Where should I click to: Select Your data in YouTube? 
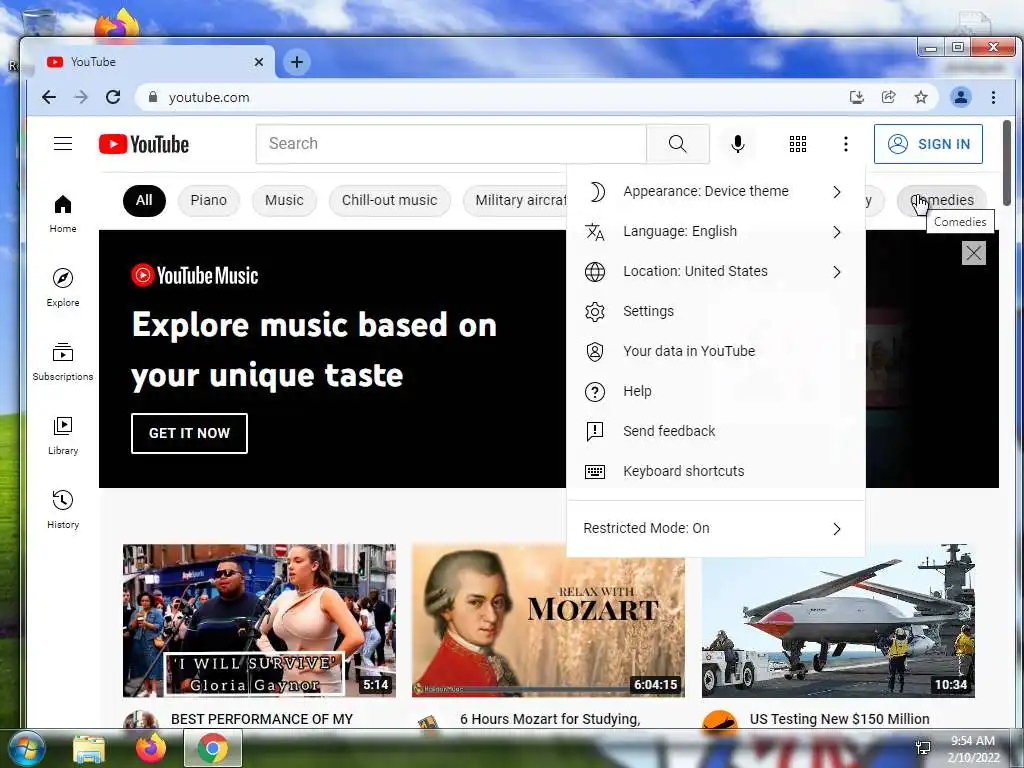click(716, 351)
